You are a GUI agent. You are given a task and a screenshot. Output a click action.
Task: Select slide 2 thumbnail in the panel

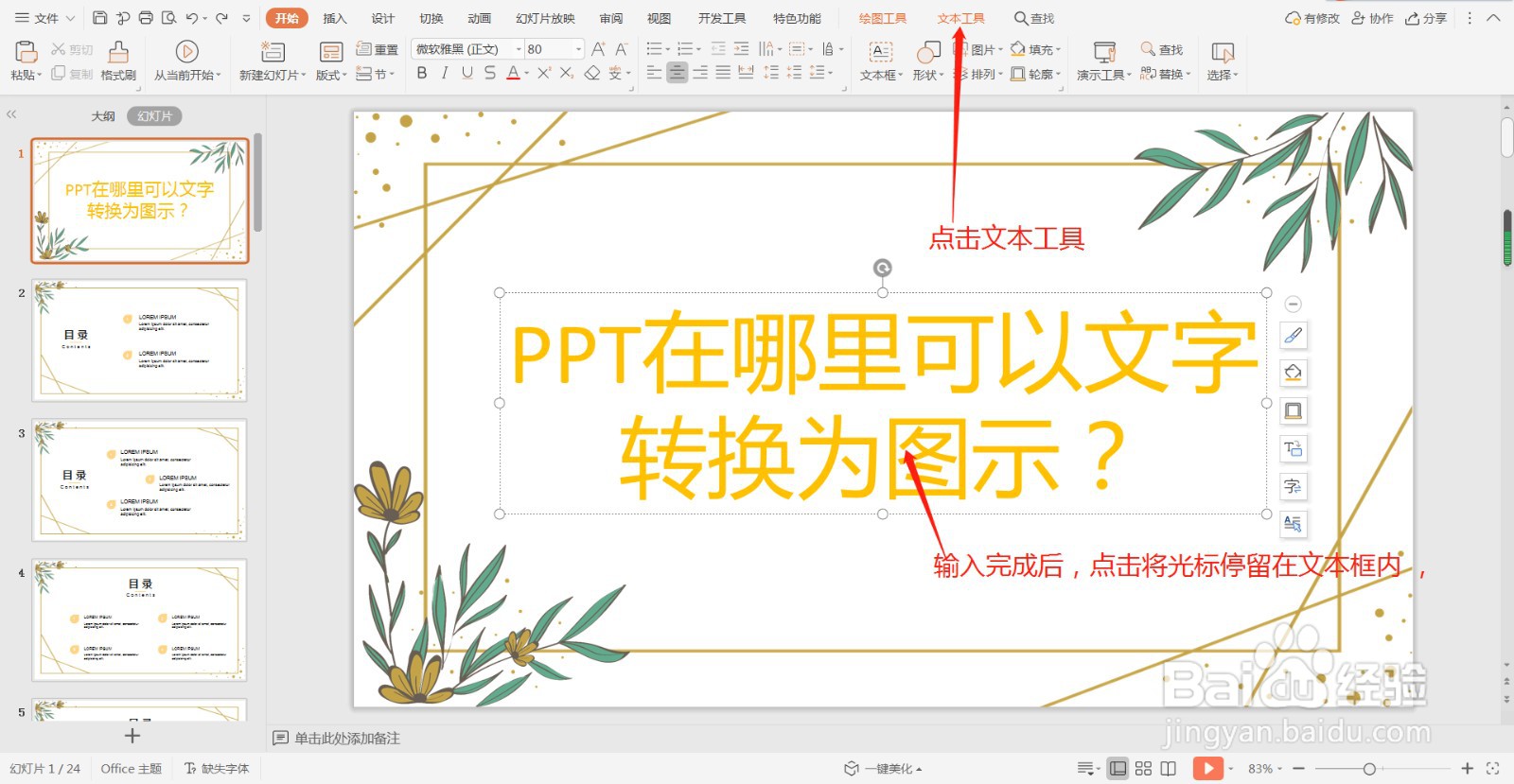pos(140,340)
